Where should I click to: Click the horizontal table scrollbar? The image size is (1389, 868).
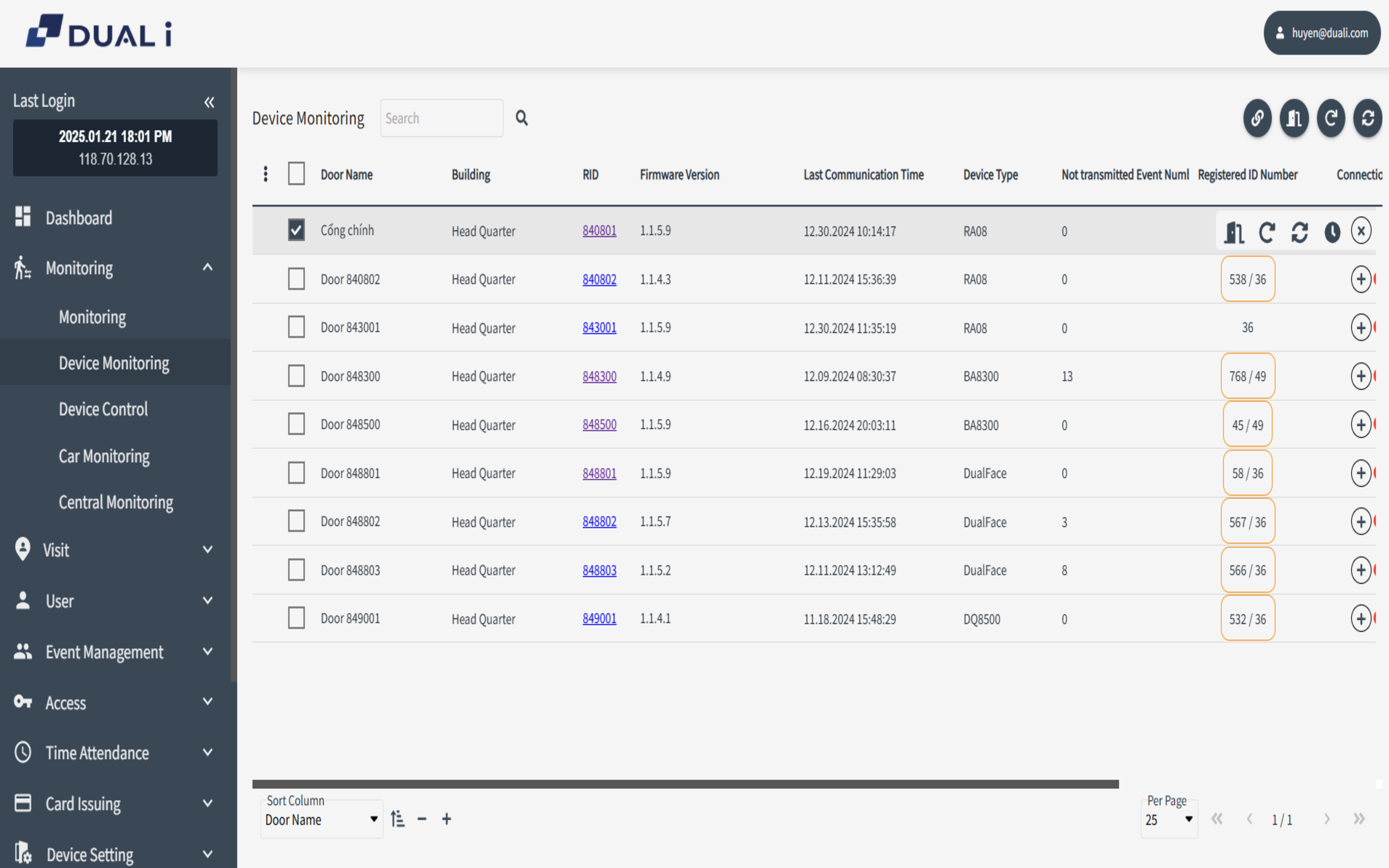click(x=685, y=784)
